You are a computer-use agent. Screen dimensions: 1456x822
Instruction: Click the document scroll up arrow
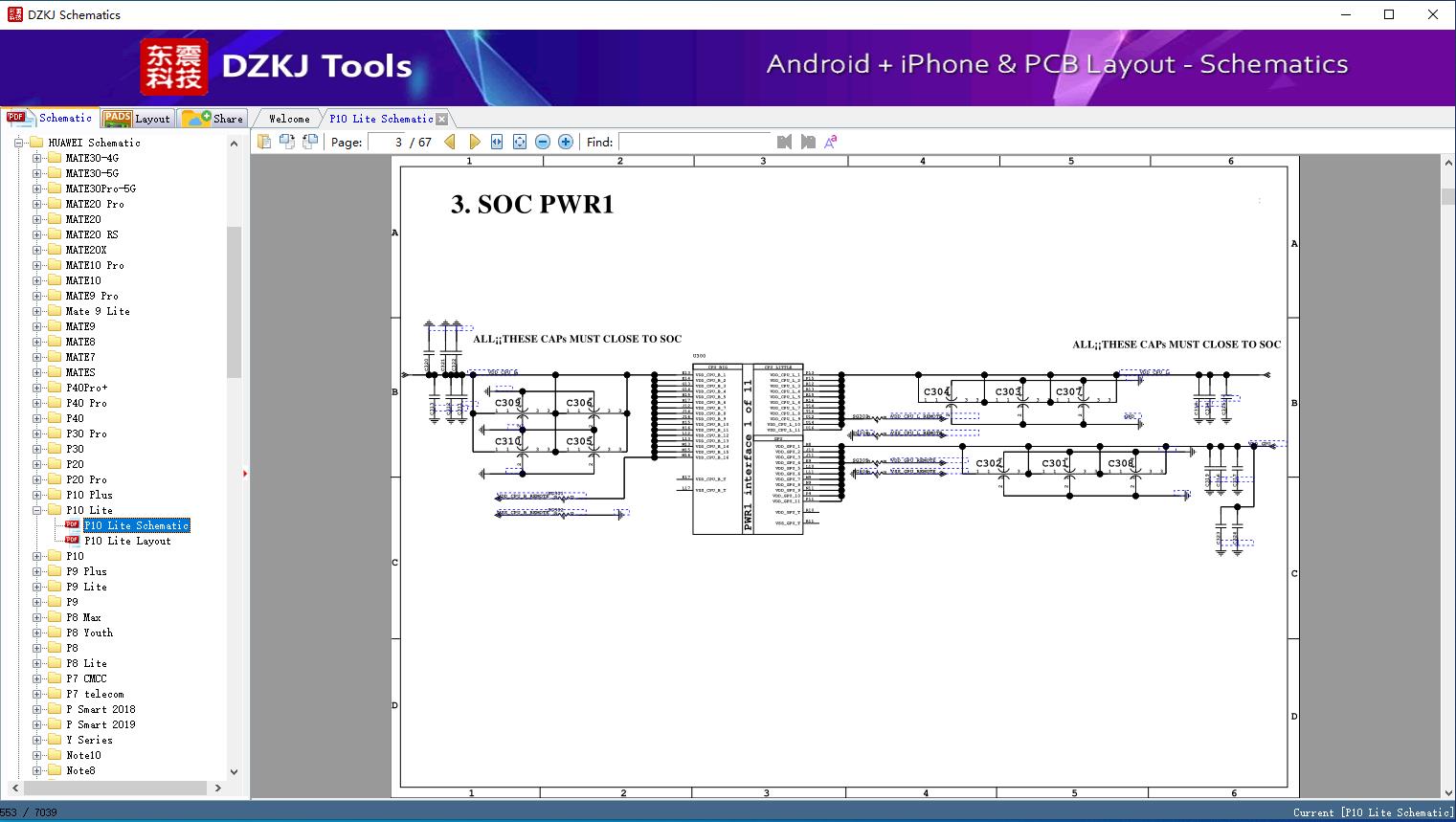1448,164
